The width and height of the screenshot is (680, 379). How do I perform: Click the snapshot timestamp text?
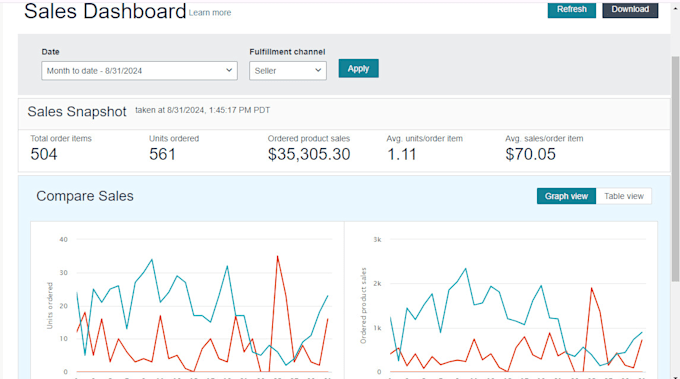click(203, 110)
